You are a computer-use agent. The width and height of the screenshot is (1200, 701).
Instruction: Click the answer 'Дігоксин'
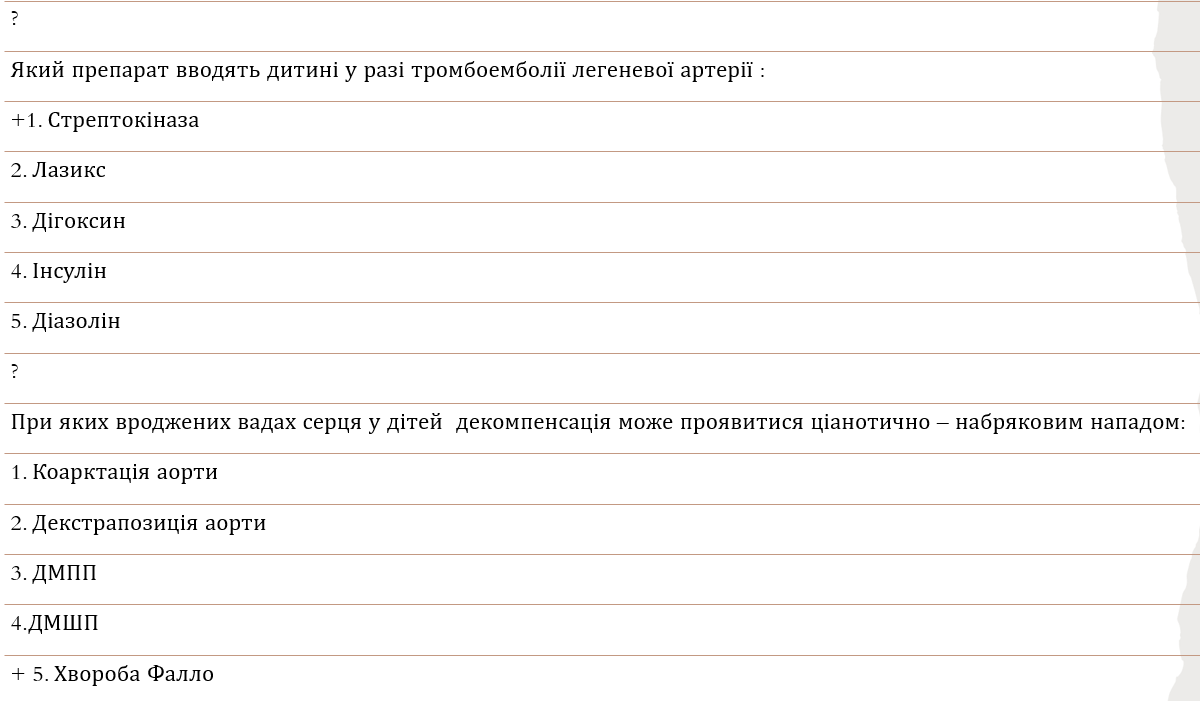click(79, 221)
